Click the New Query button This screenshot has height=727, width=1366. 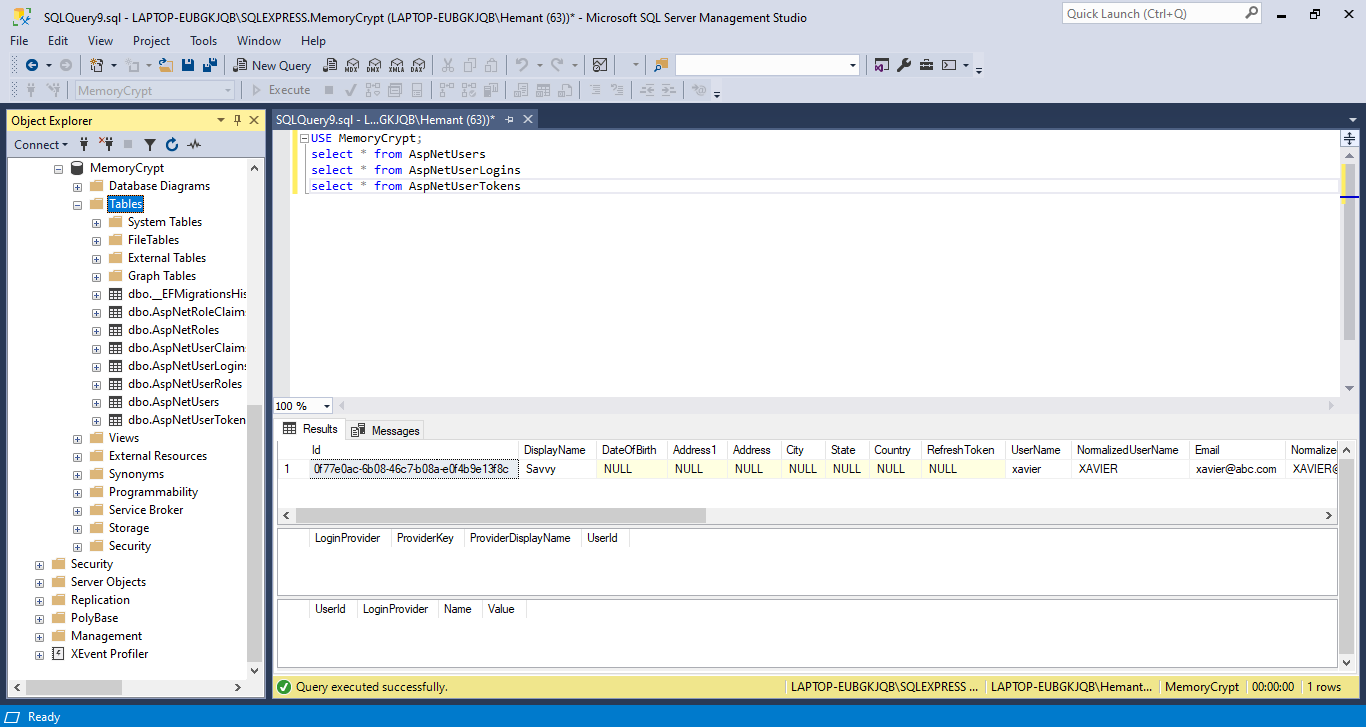[272, 65]
